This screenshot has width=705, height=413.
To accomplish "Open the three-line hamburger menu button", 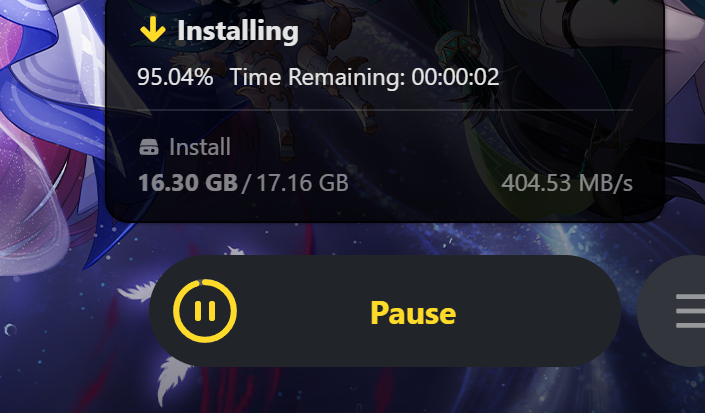I will tap(691, 311).
